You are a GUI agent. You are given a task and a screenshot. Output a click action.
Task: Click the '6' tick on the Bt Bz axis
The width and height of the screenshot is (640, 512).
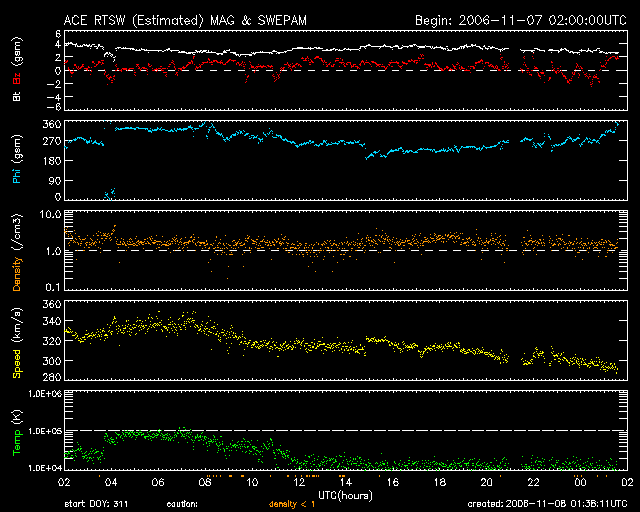point(58,33)
